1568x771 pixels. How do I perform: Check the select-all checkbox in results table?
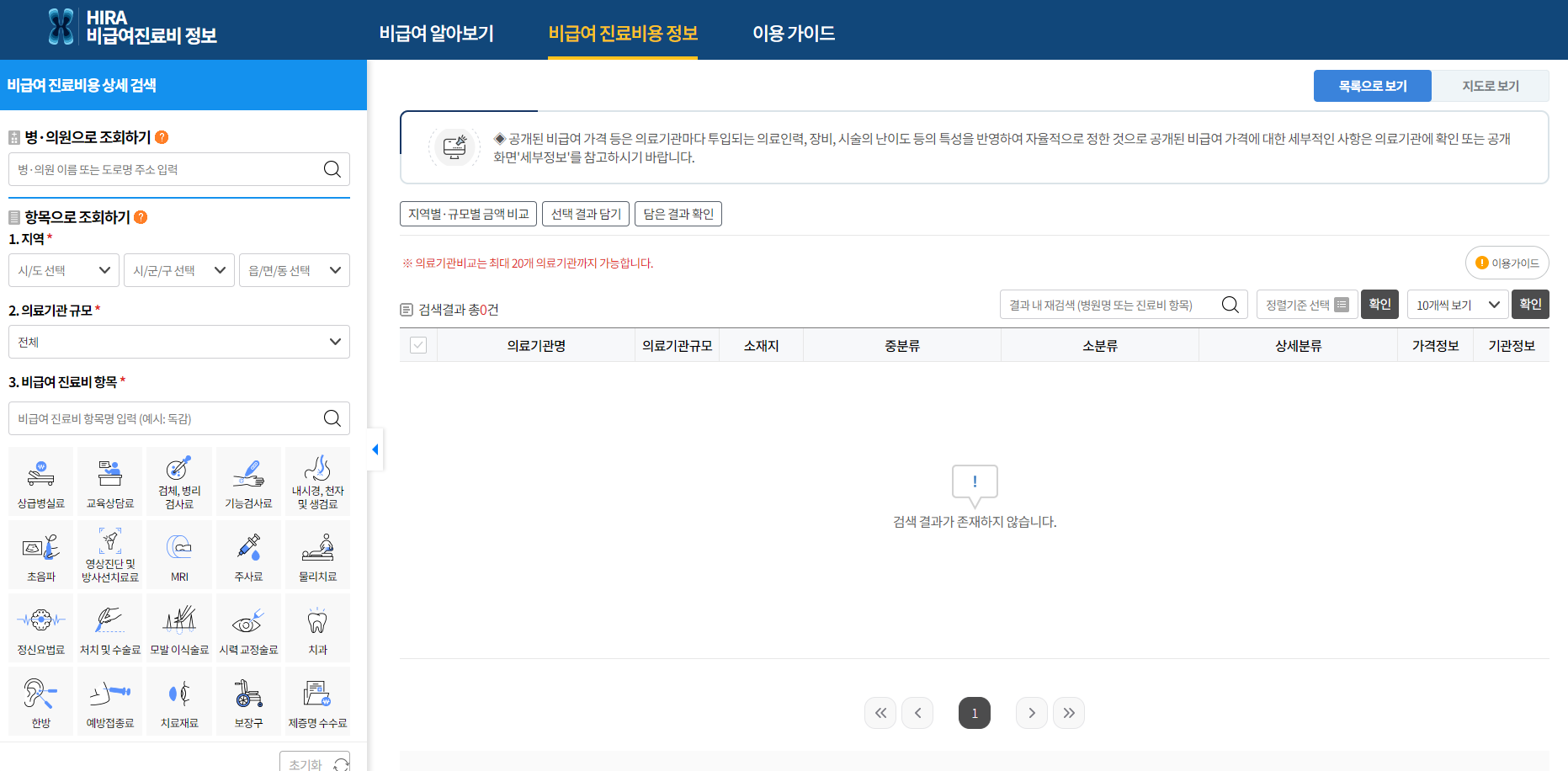pyautogui.click(x=418, y=344)
